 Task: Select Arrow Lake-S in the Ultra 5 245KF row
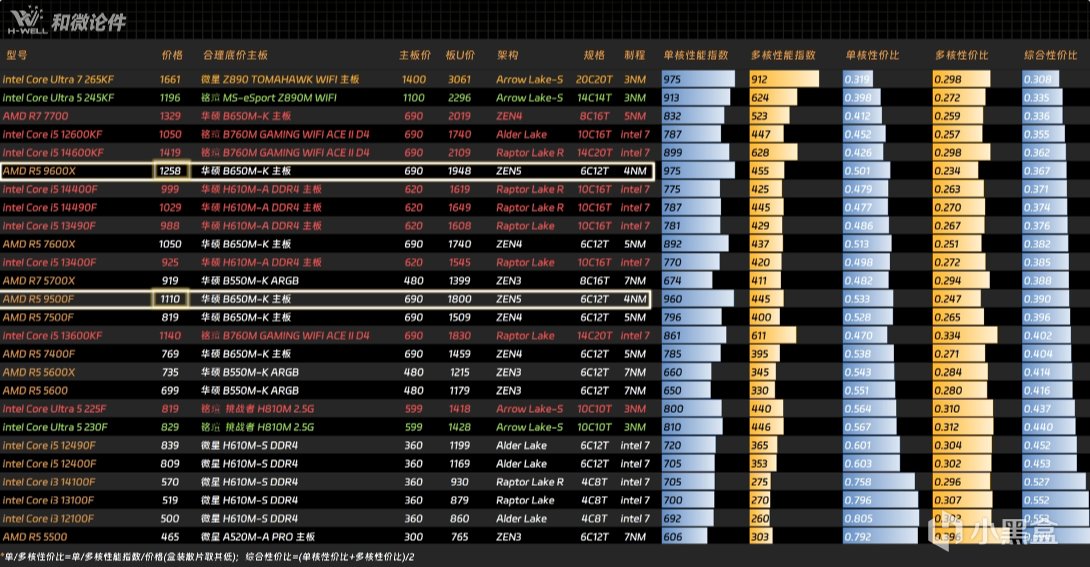tap(530, 98)
